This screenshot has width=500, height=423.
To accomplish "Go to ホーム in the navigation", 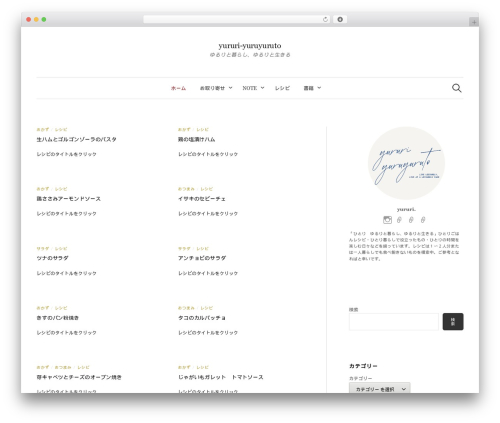I will pos(178,88).
